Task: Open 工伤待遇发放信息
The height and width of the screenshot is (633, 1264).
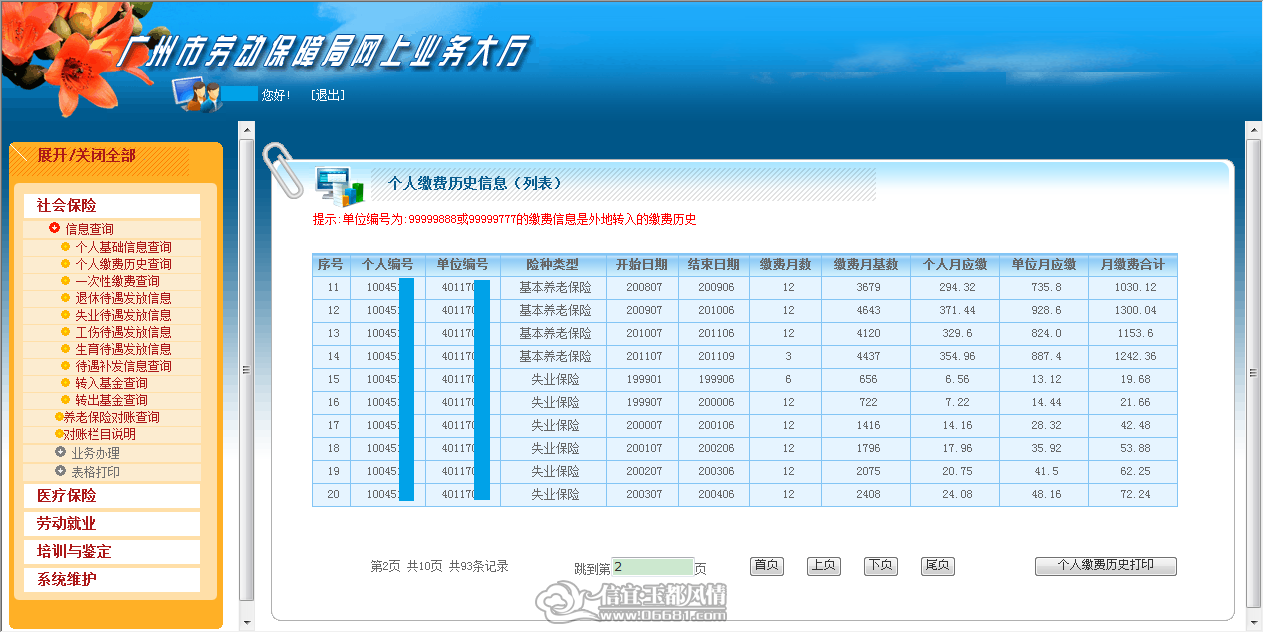Action: point(123,332)
